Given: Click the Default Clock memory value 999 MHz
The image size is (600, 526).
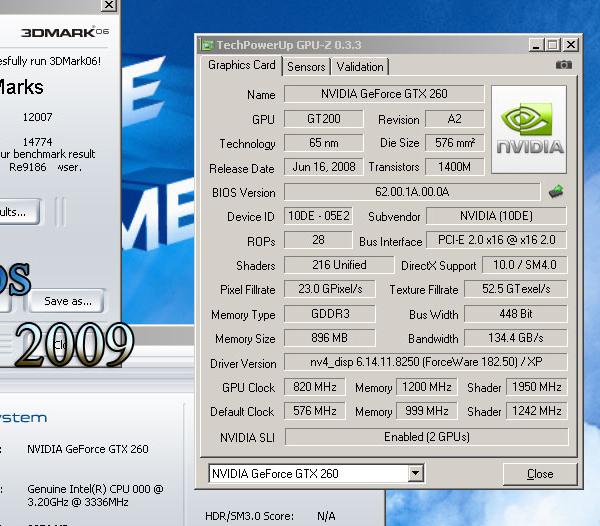Looking at the screenshot, I should pyautogui.click(x=427, y=411).
